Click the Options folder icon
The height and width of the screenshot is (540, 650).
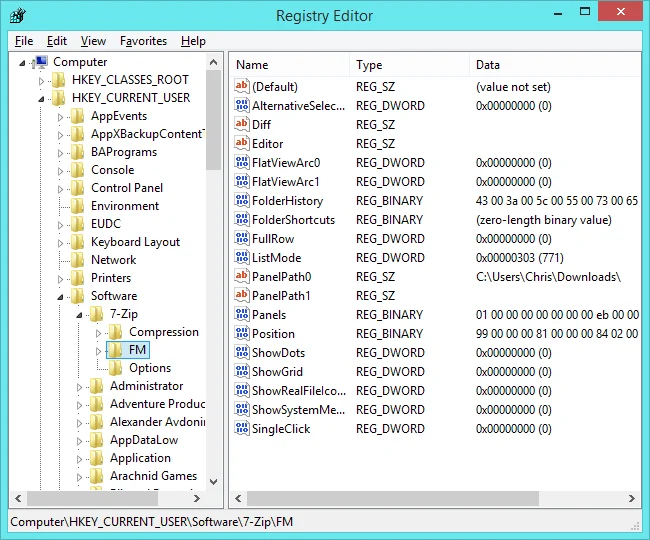click(115, 368)
